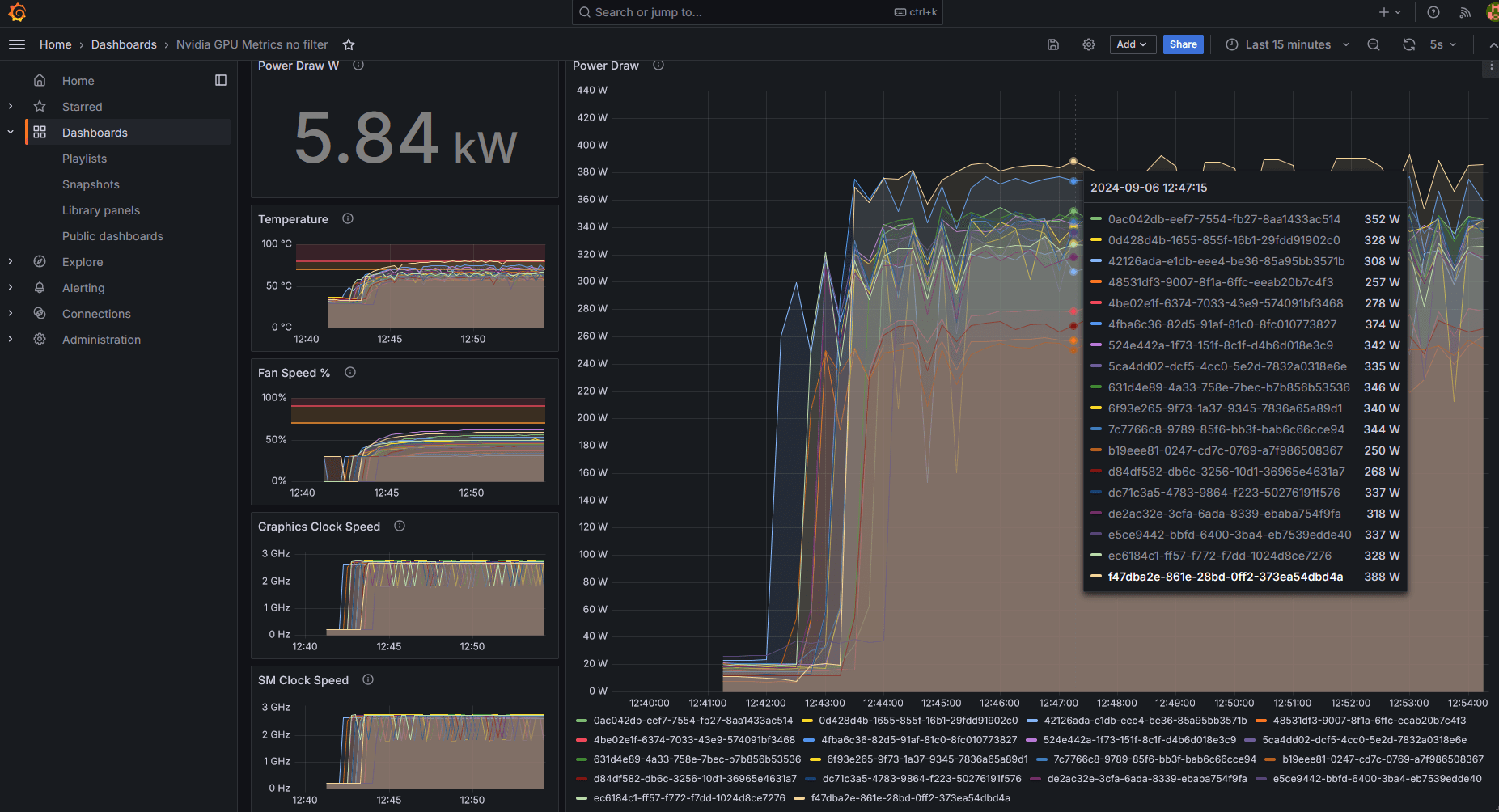This screenshot has width=1499, height=812.
Task: Show info for SM Clock Speed panel
Action: point(368,679)
